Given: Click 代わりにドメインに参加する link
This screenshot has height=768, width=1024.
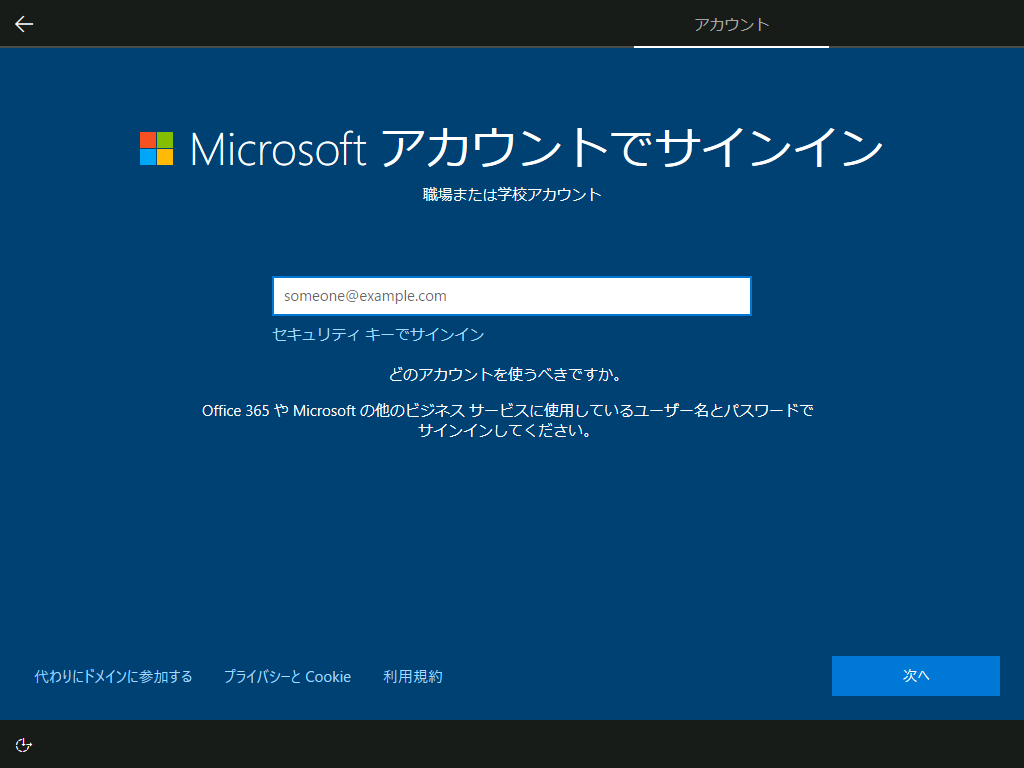Looking at the screenshot, I should [113, 677].
